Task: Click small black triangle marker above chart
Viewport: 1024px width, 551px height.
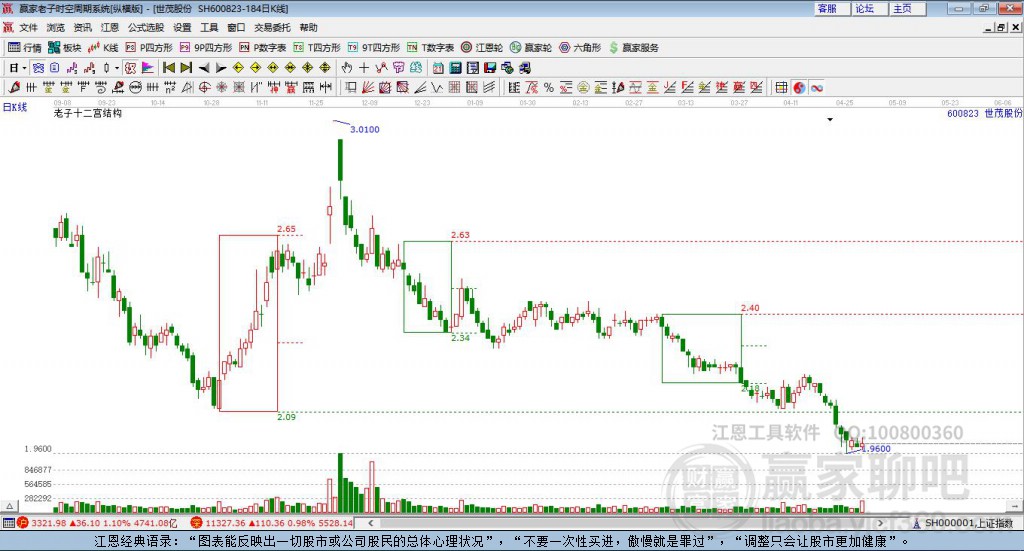Action: click(830, 119)
